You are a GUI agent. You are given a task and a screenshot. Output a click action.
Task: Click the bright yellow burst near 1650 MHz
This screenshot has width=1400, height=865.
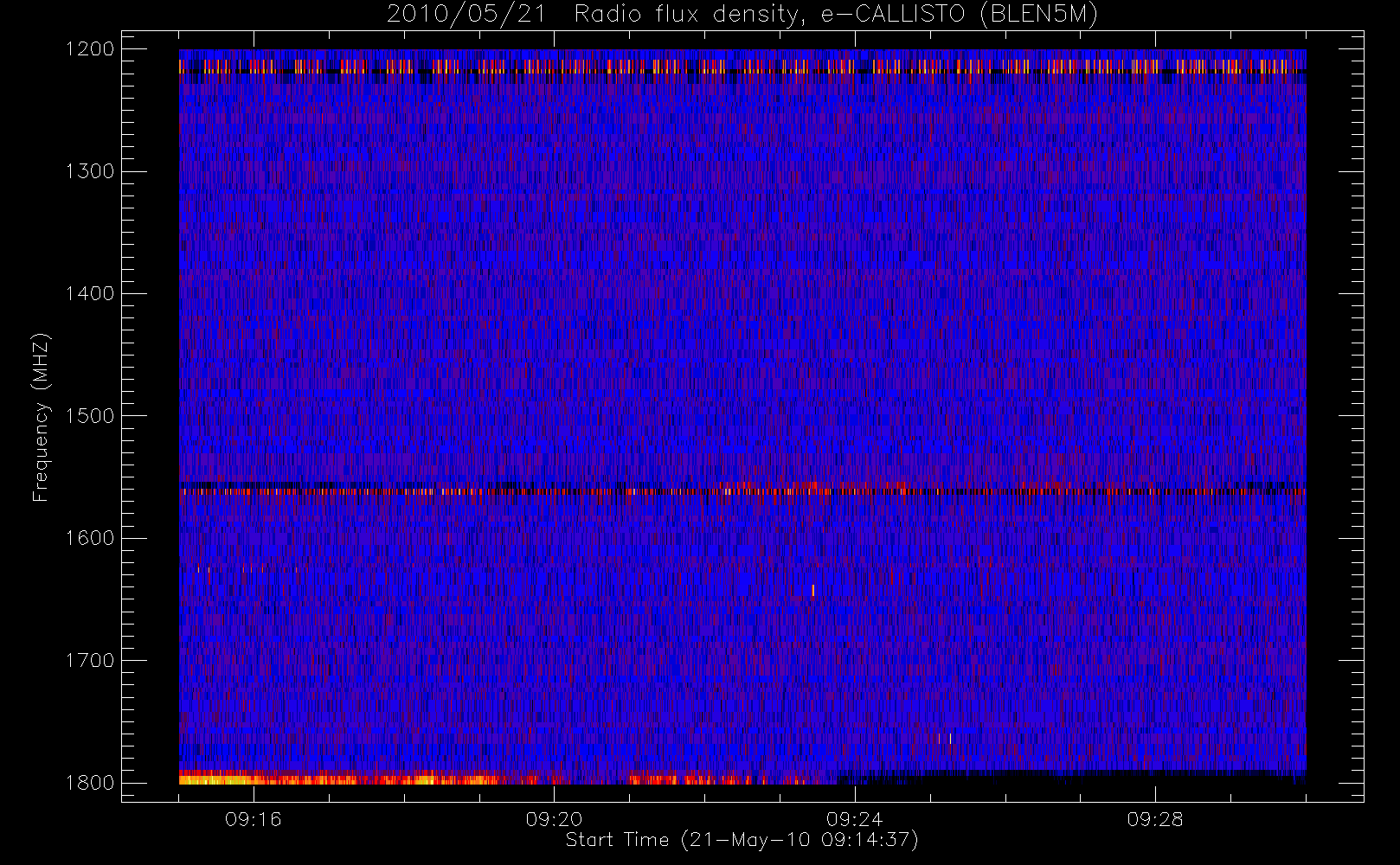click(x=813, y=591)
